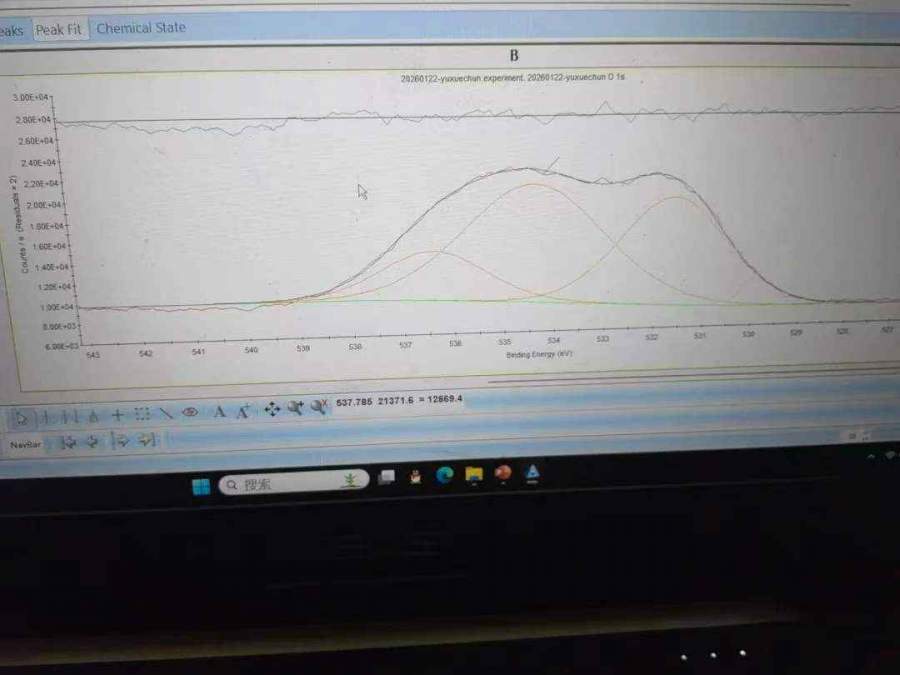
Task: Open the orange round taskbar app
Action: (503, 473)
